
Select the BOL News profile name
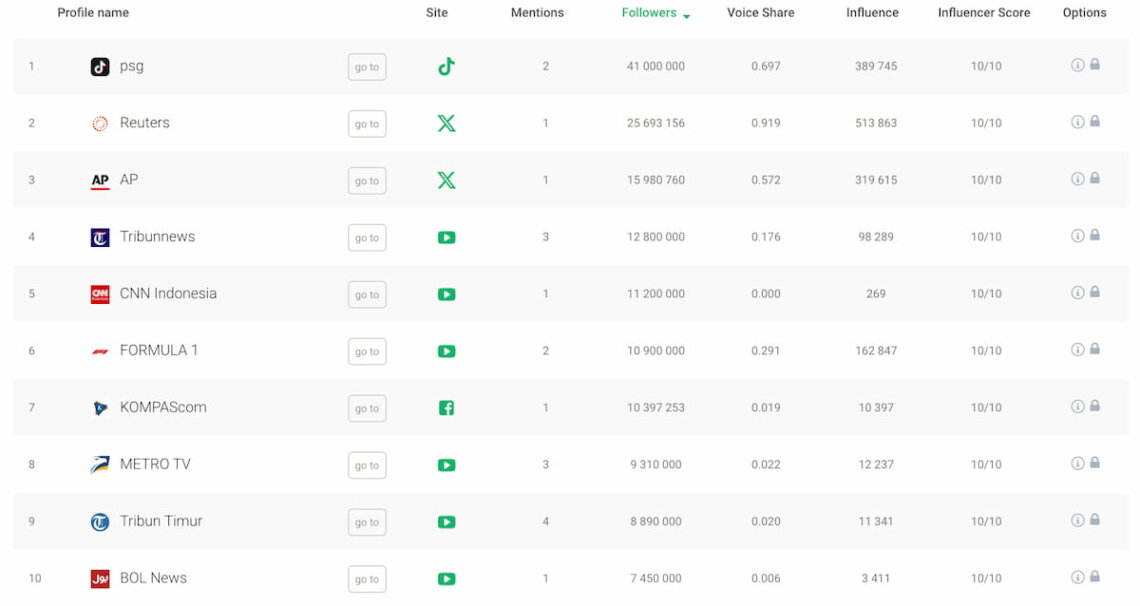(153, 578)
